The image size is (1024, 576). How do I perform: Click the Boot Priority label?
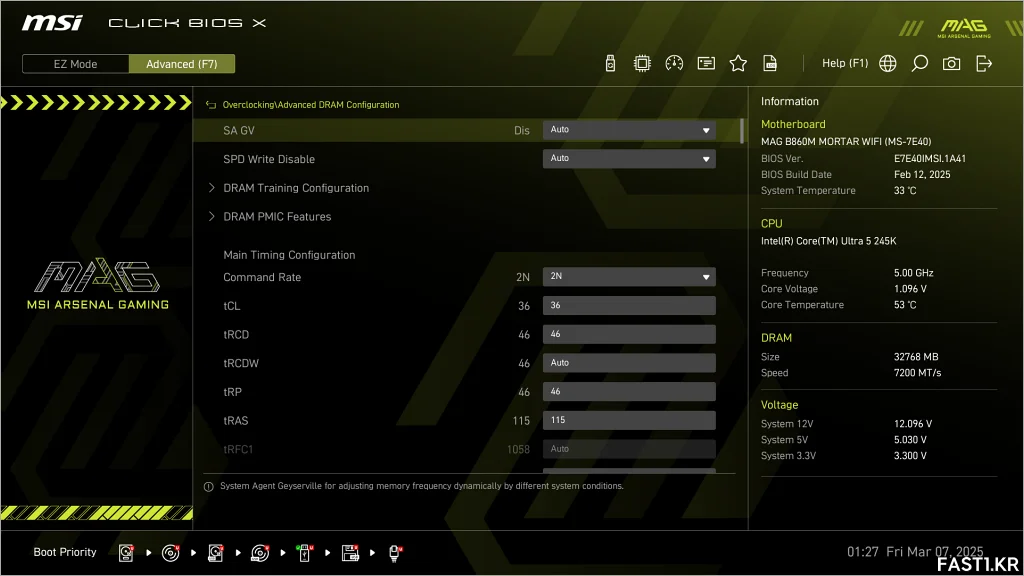(65, 552)
